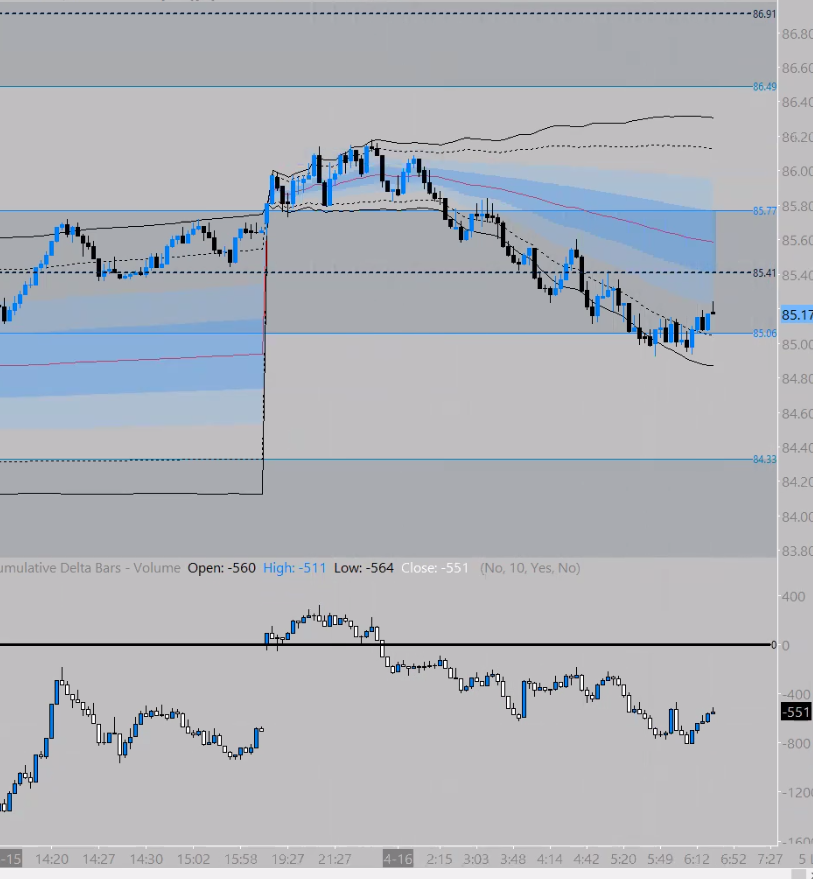Click the 15:02 time axis label
813x879 pixels.
tap(193, 859)
